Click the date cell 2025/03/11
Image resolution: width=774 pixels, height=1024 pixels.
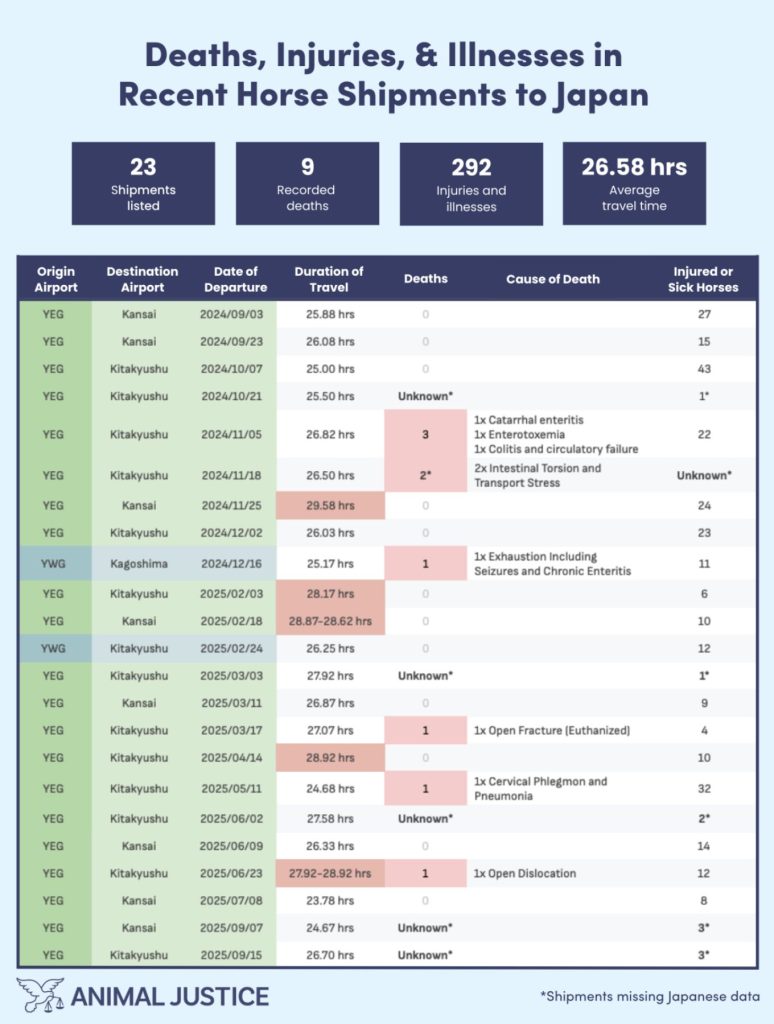231,703
